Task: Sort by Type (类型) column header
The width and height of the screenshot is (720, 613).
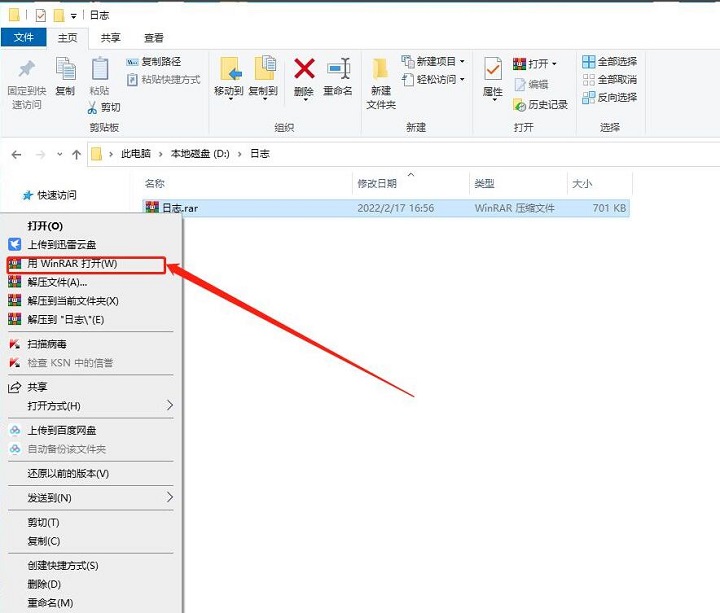Action: click(x=518, y=184)
